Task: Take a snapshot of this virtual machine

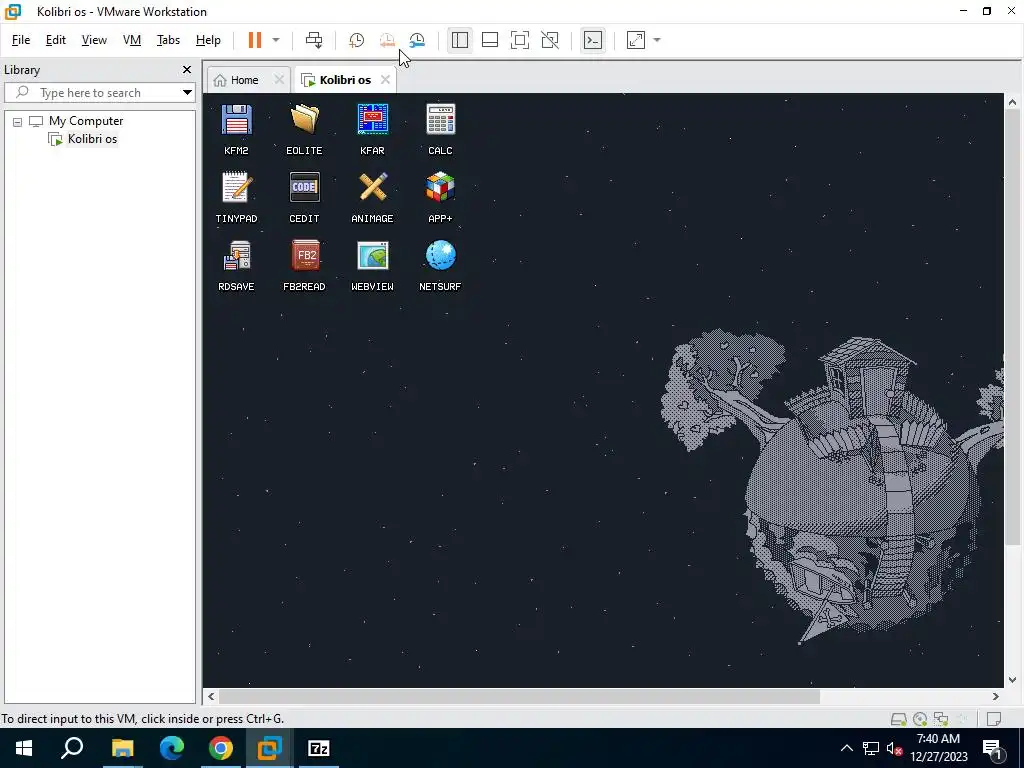Action: 357,40
